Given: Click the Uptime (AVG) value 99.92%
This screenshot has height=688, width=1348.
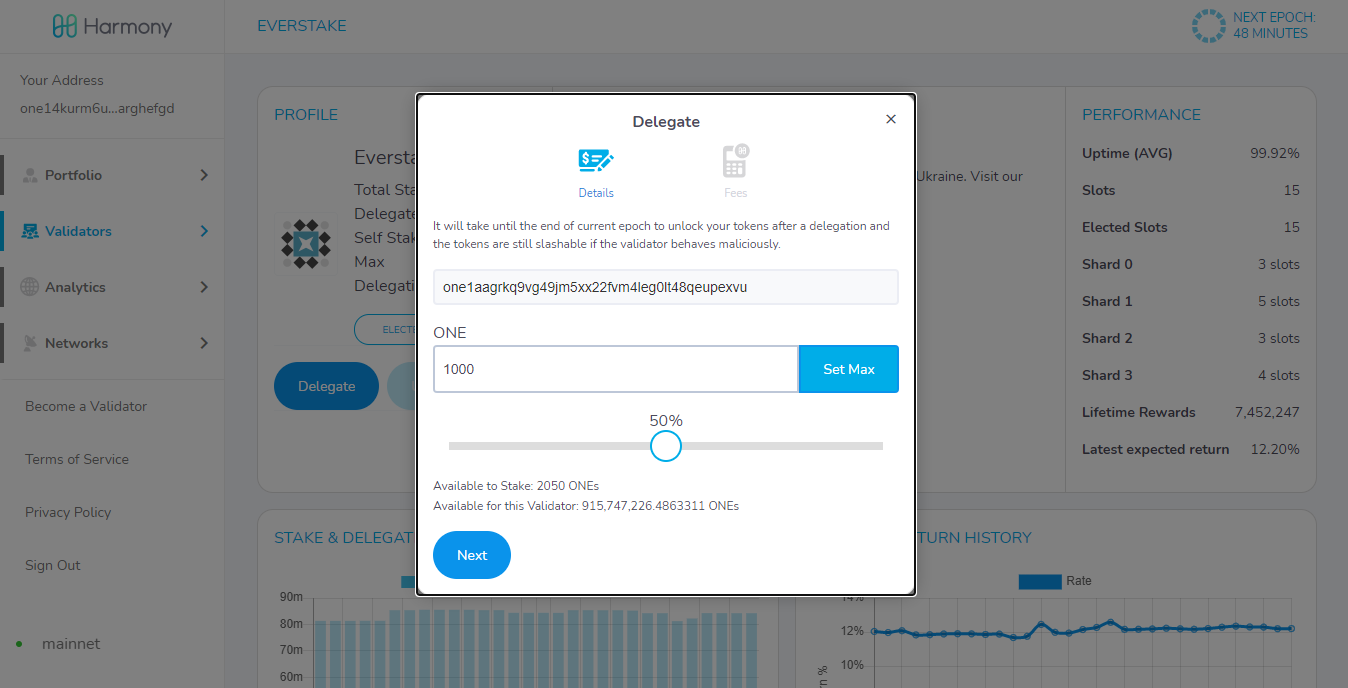Looking at the screenshot, I should click(1275, 153).
